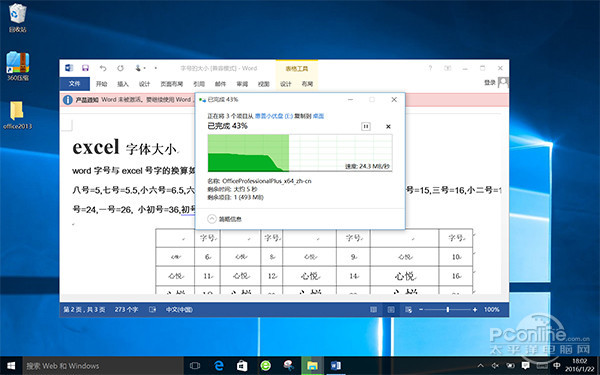Select the 360压缩 desktop shortcut
The width and height of the screenshot is (600, 375).
click(x=18, y=66)
